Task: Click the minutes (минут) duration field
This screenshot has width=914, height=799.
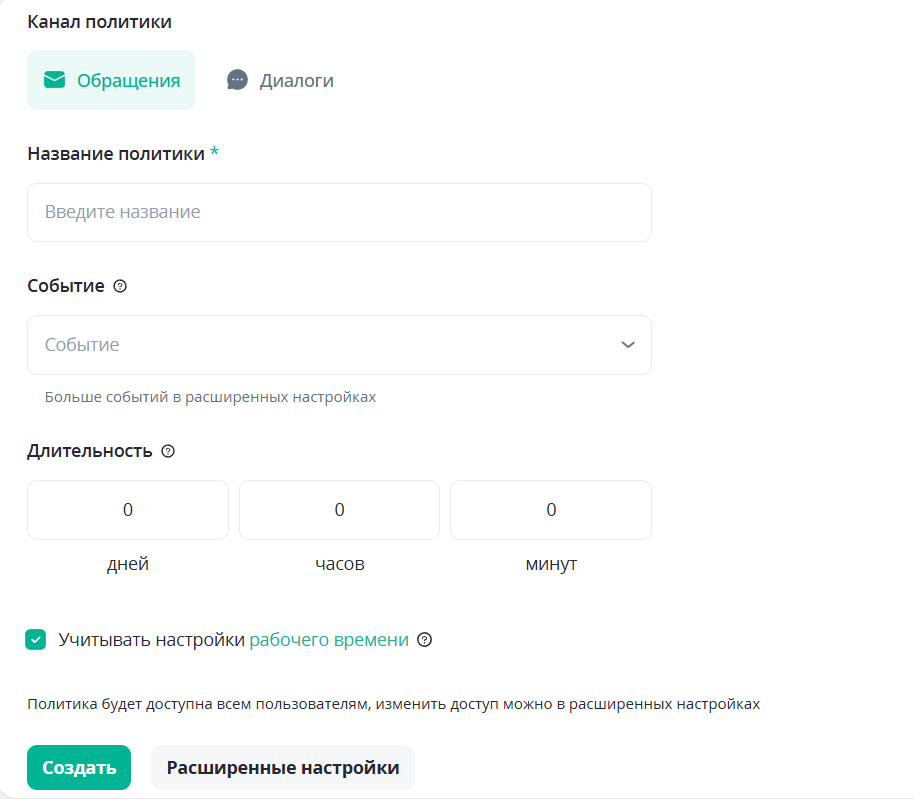Action: [551, 510]
